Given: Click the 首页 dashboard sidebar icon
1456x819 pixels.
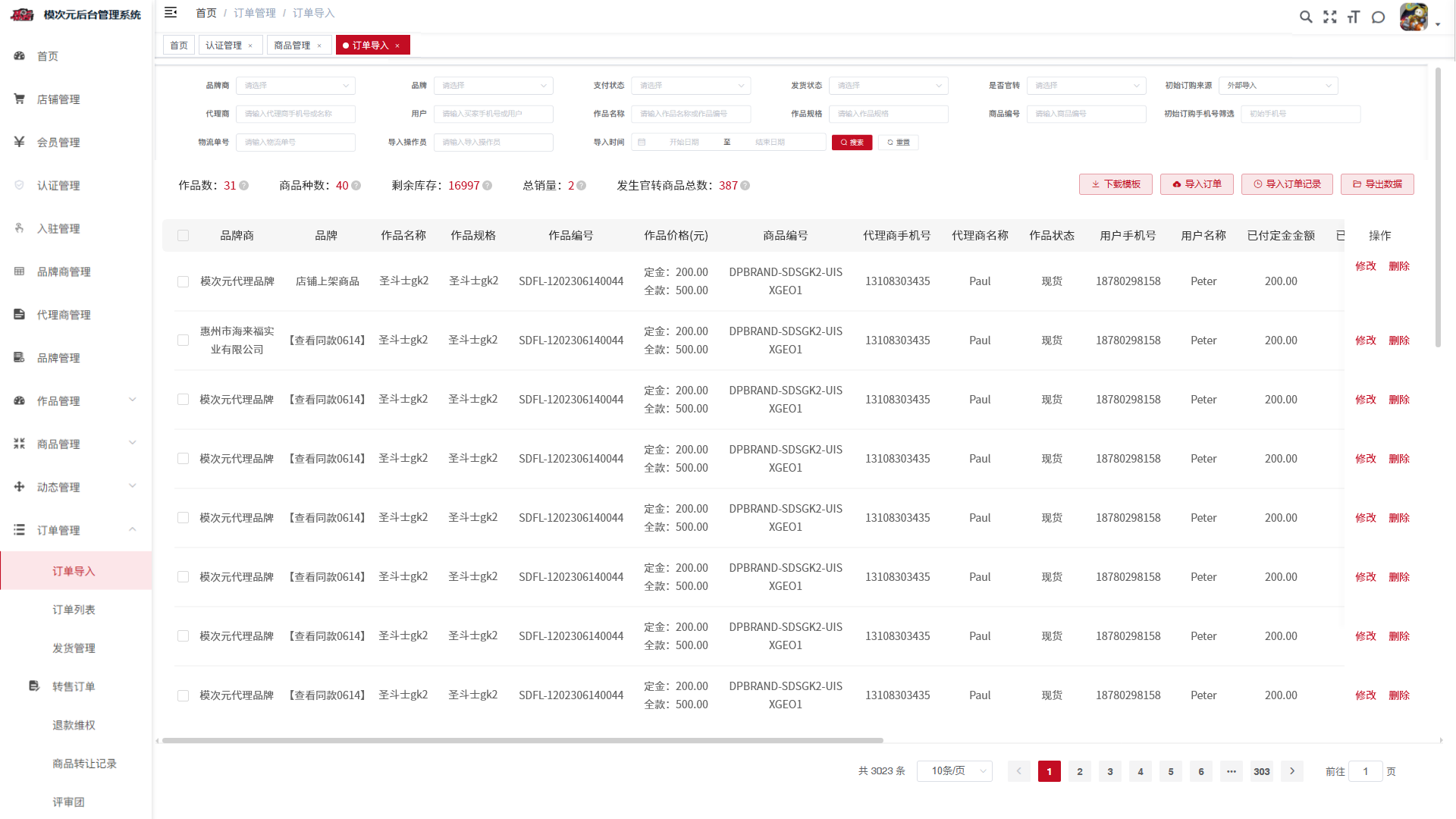Looking at the screenshot, I should coord(20,56).
